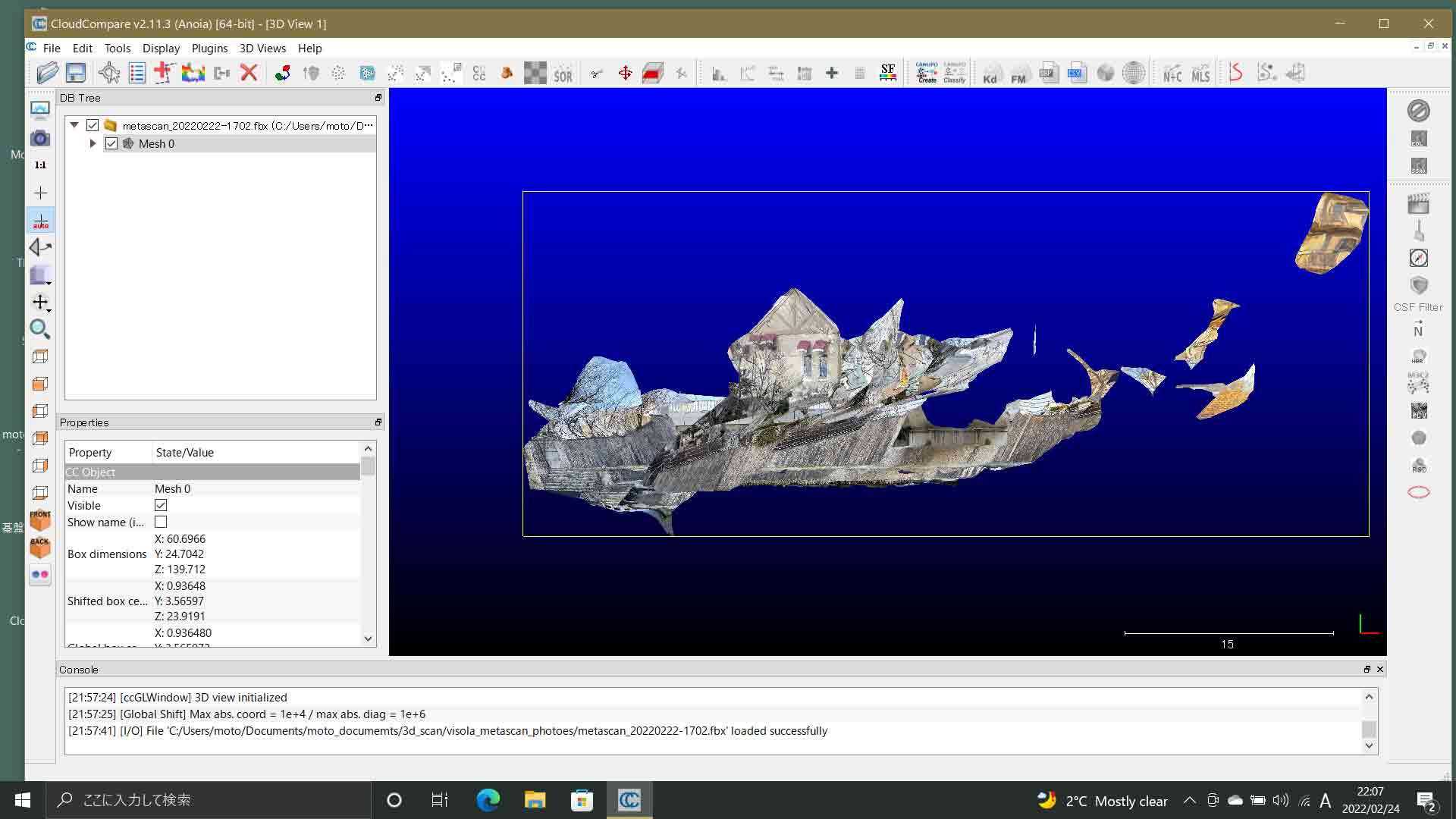Activate the Translate/Rotate tool
Image resolution: width=1456 pixels, height=819 pixels.
626,73
